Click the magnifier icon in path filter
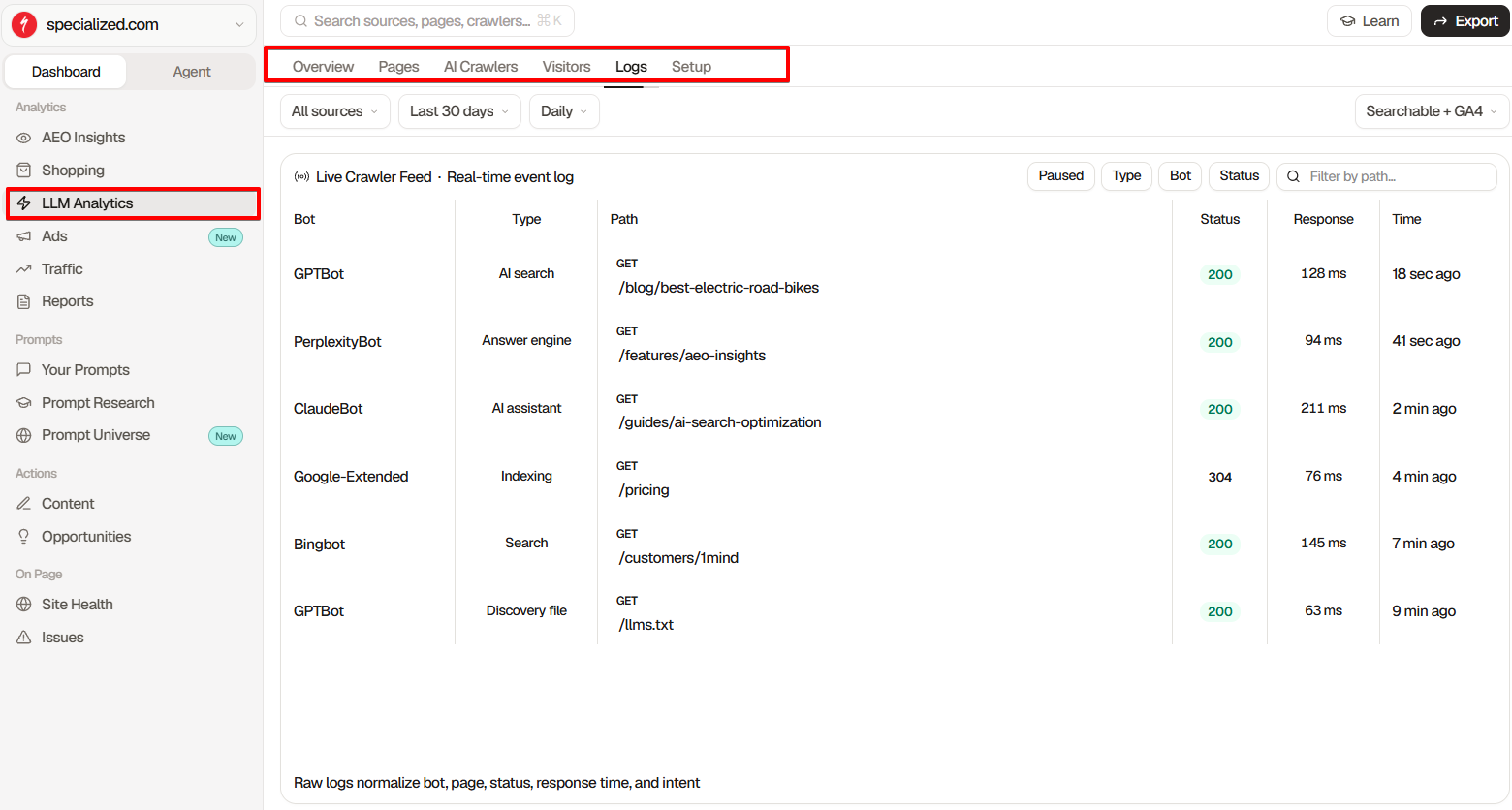This screenshot has height=810, width=1512. coord(1293,176)
